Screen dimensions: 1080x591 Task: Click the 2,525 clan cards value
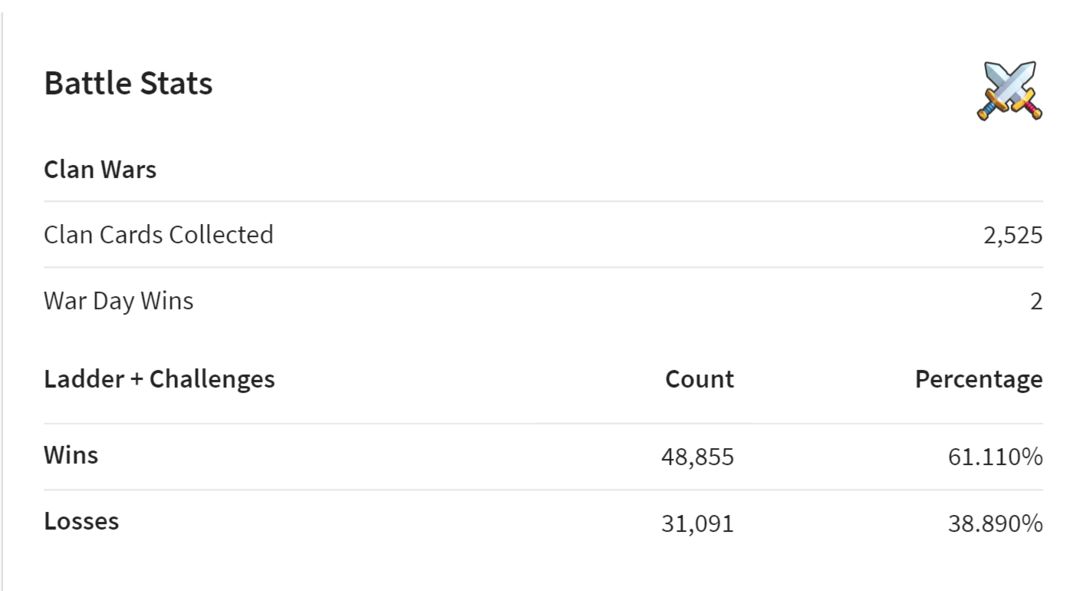(x=1012, y=236)
